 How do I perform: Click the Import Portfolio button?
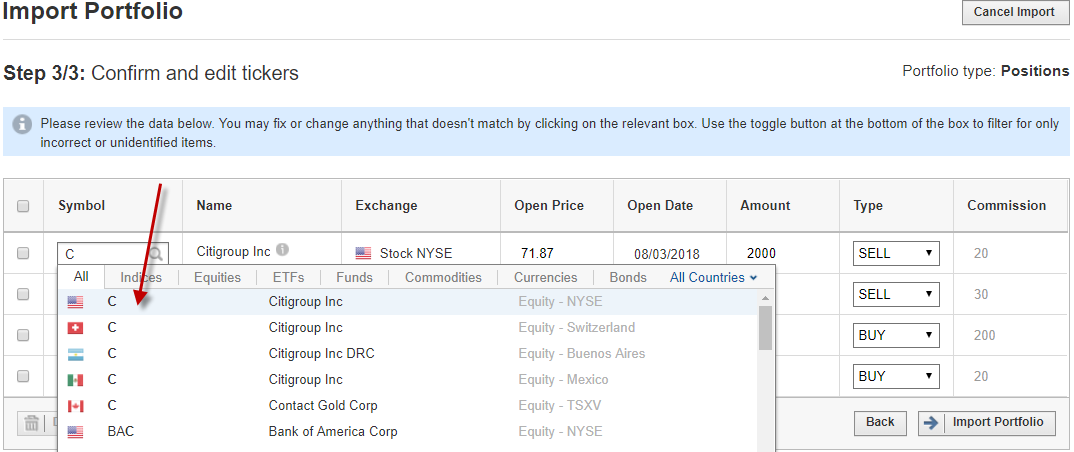click(x=987, y=423)
